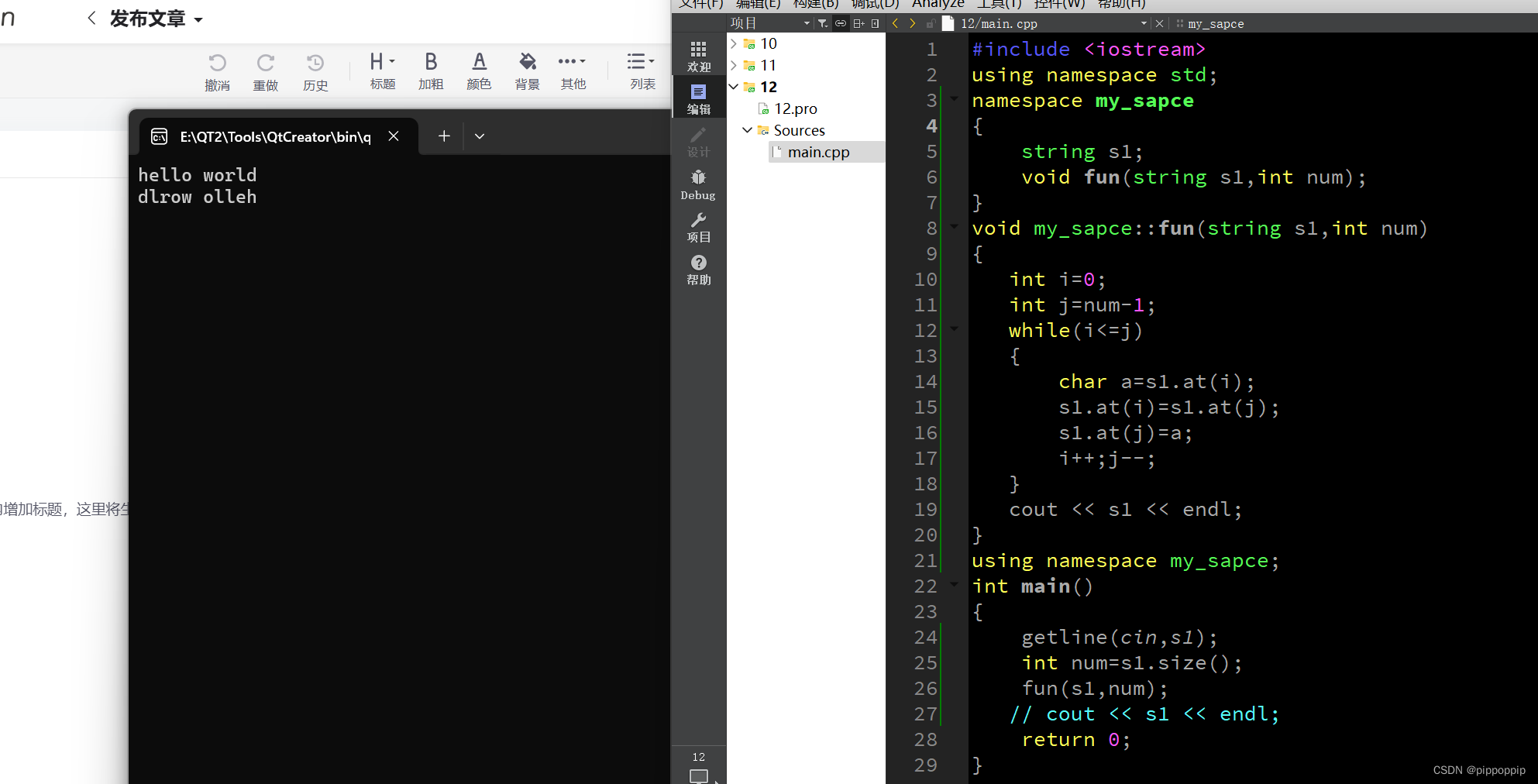Image resolution: width=1538 pixels, height=784 pixels.
Task: Click line number 19 in gutter
Action: pyautogui.click(x=925, y=510)
